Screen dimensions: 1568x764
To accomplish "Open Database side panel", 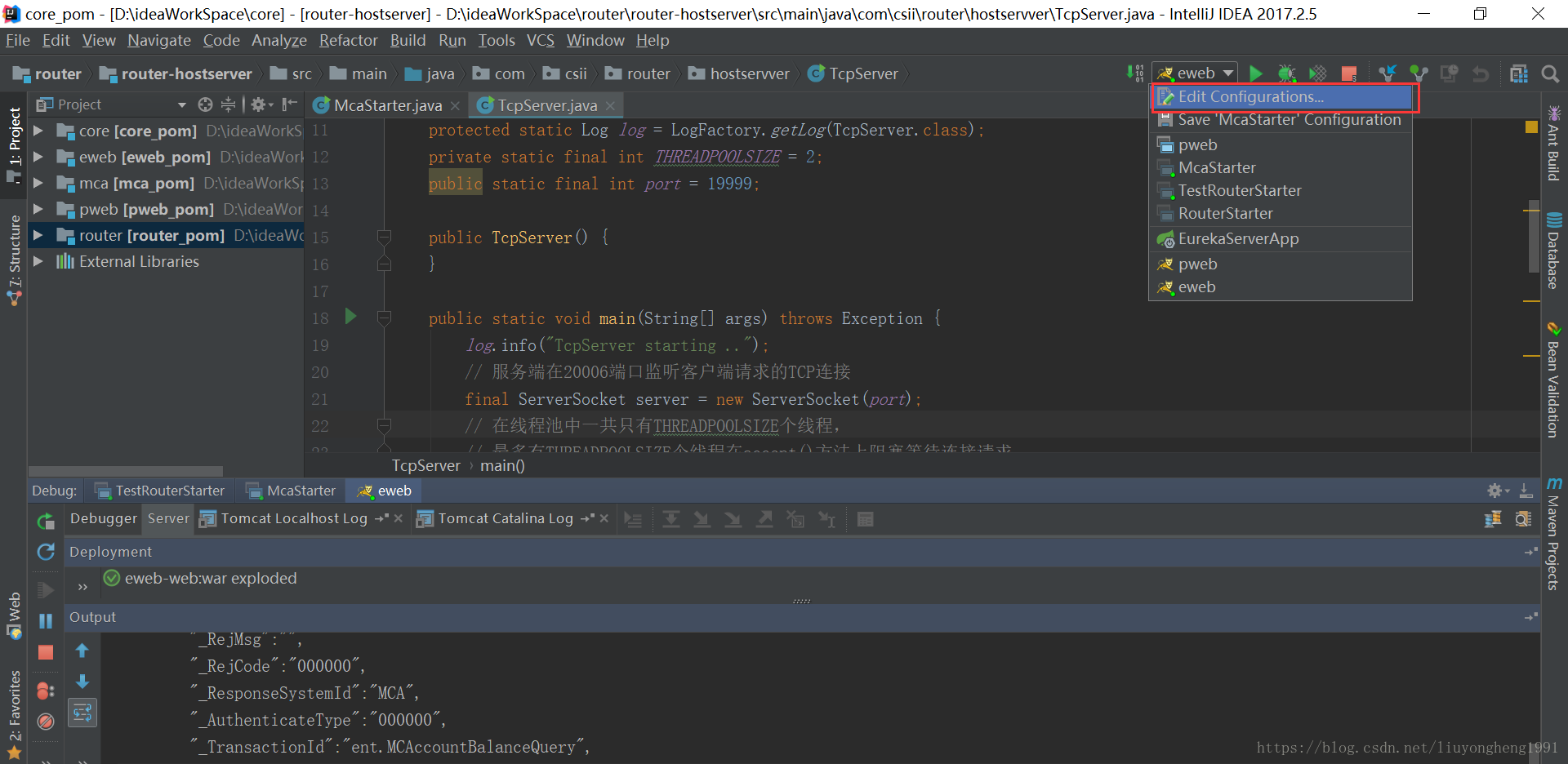I will click(x=1554, y=250).
